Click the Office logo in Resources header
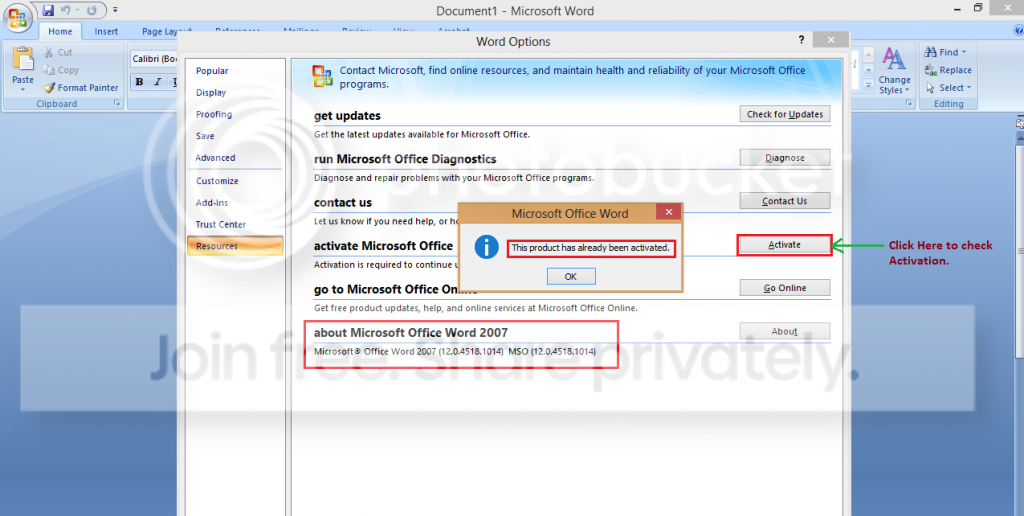 [x=323, y=76]
